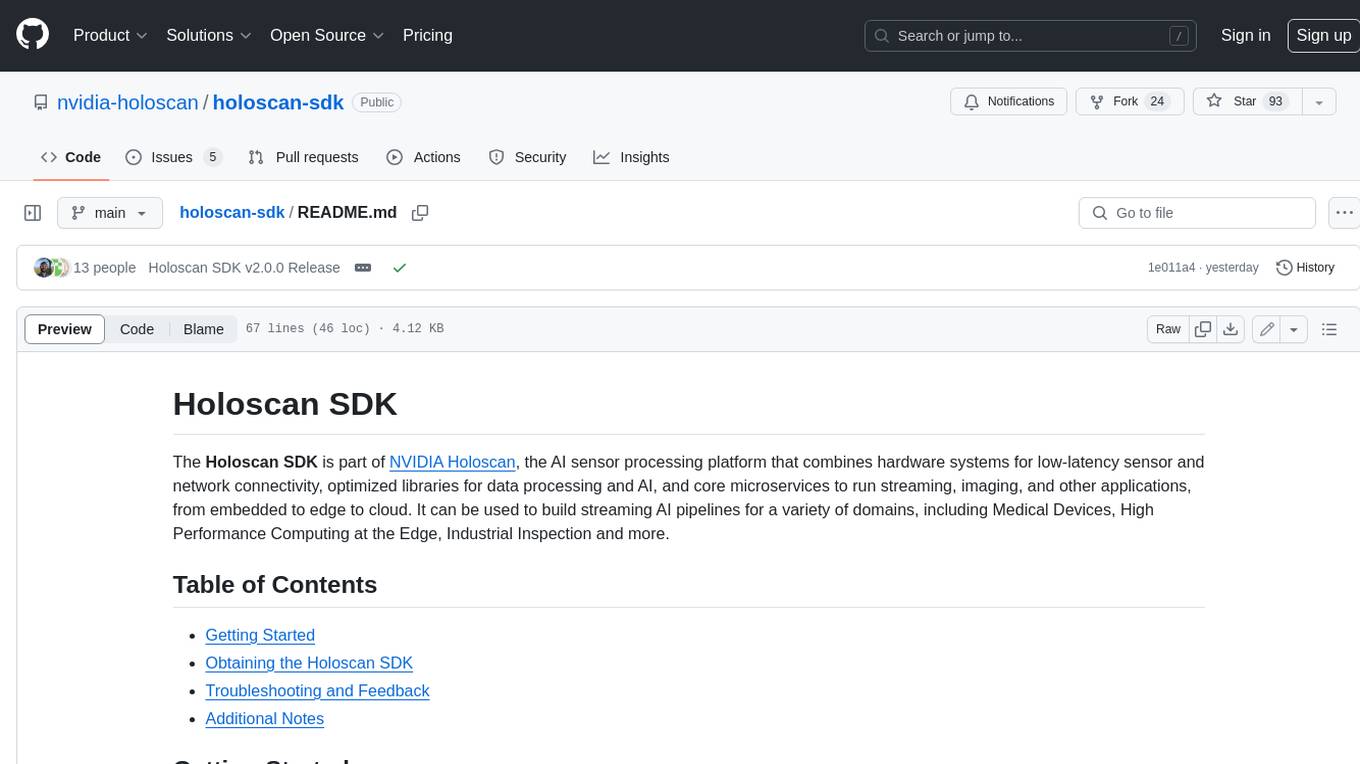
Task: Open the holoscan-sdk repository link in the title
Action: coord(278,102)
